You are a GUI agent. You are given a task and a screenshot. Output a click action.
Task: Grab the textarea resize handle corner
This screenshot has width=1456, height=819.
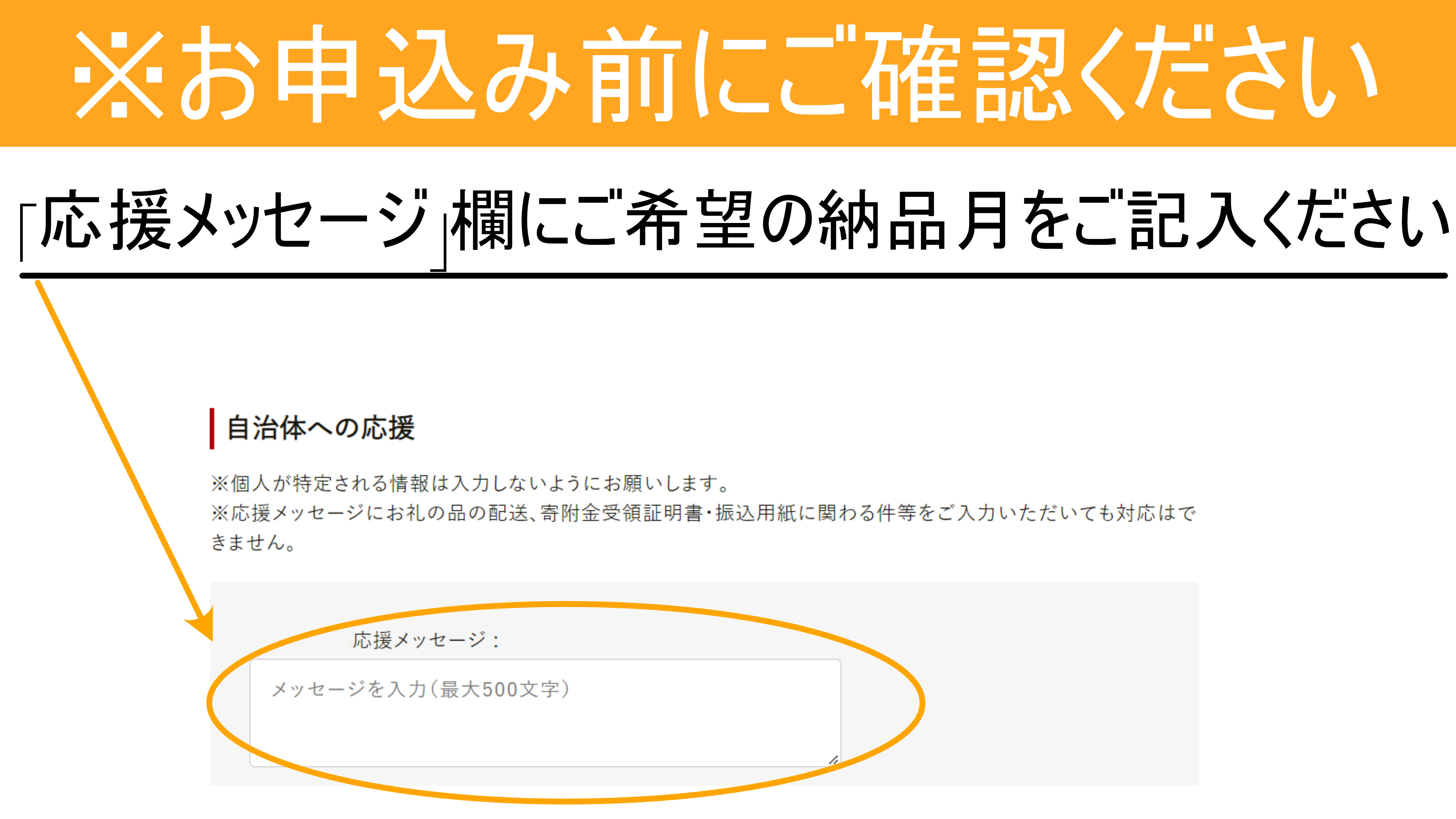coord(834,760)
